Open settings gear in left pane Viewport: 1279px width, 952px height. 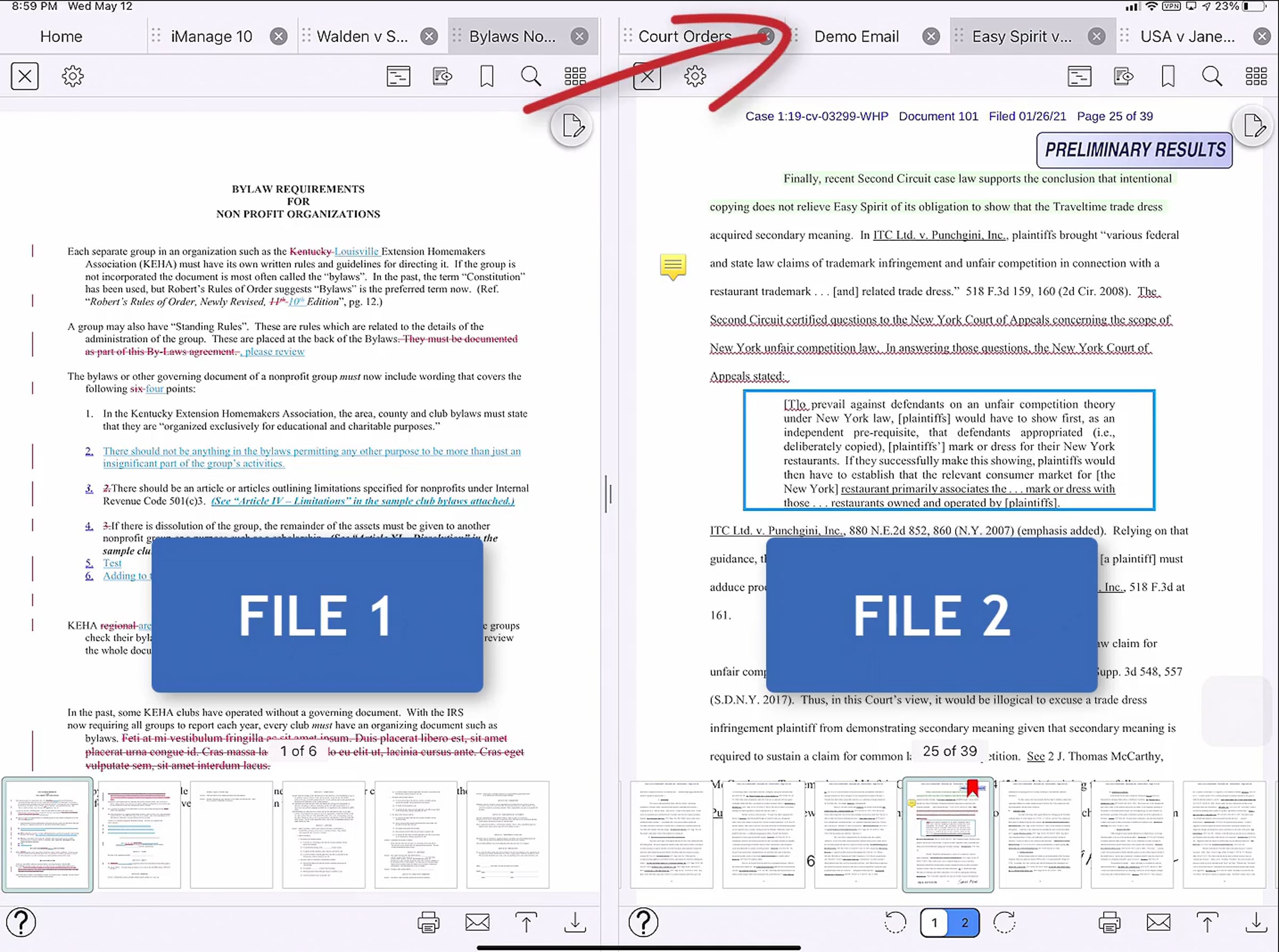72,76
